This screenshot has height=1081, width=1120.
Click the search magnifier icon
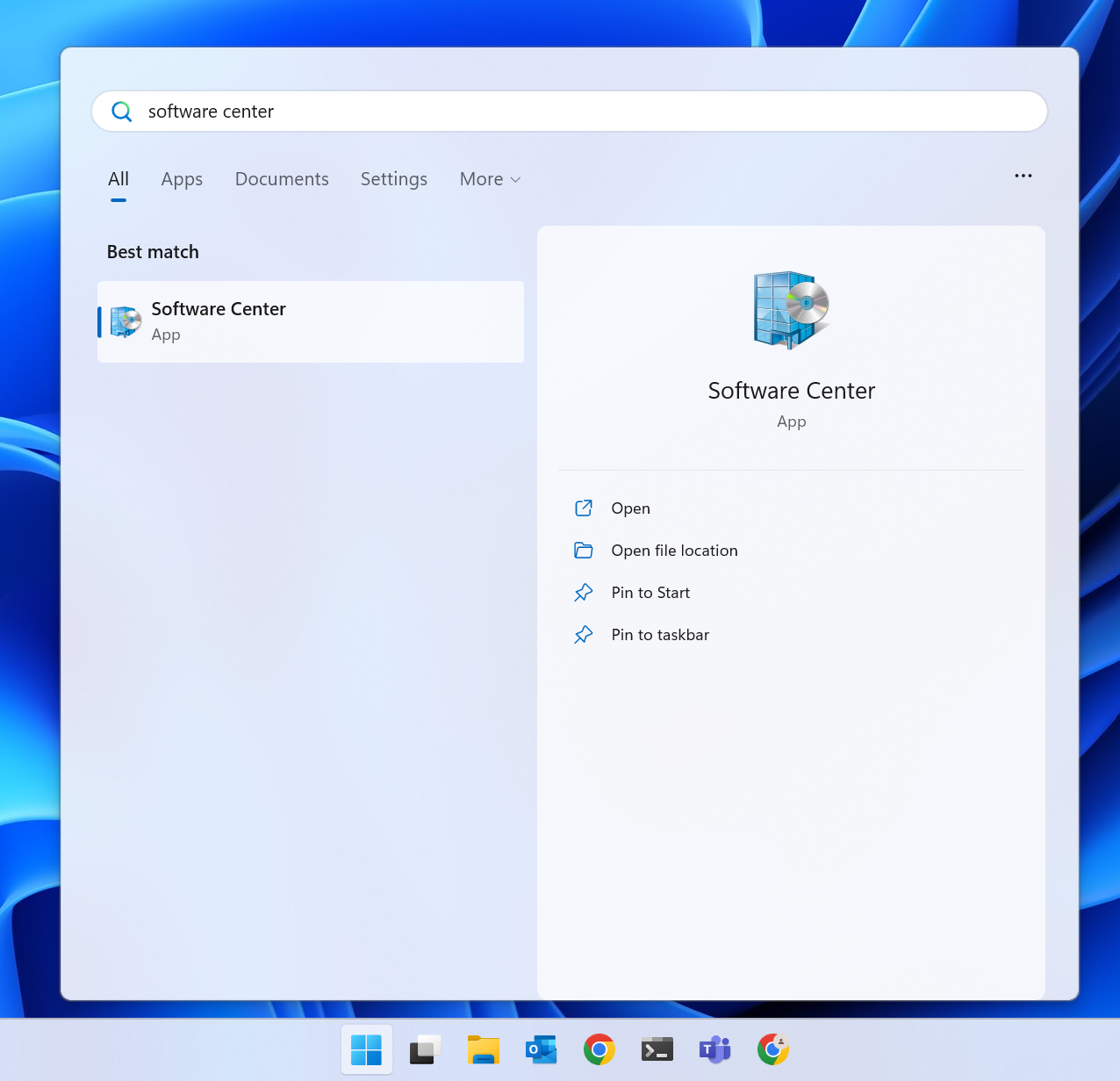click(x=122, y=112)
